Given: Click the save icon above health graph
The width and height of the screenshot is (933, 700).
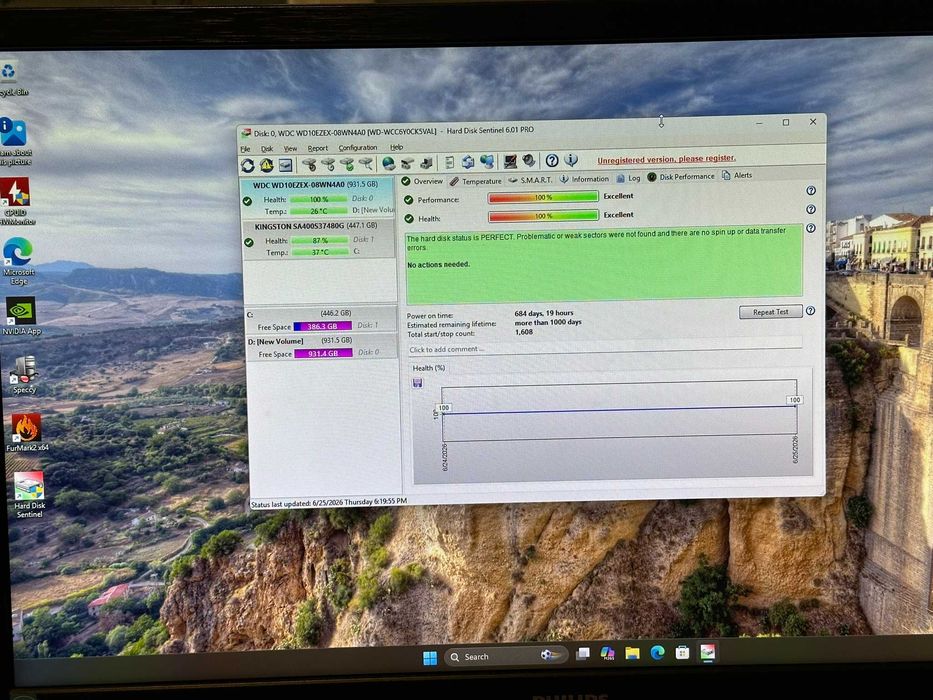Looking at the screenshot, I should tap(418, 383).
